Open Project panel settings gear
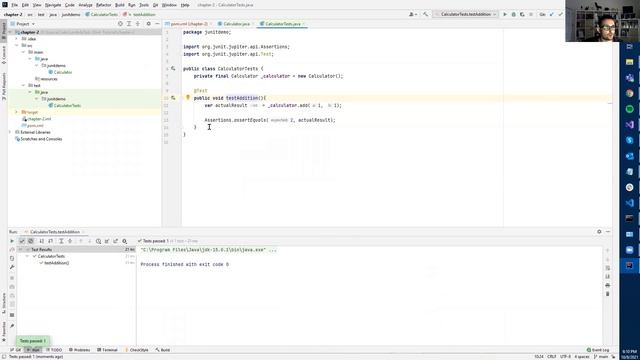Screen dimensions: 640x360 (149, 24)
